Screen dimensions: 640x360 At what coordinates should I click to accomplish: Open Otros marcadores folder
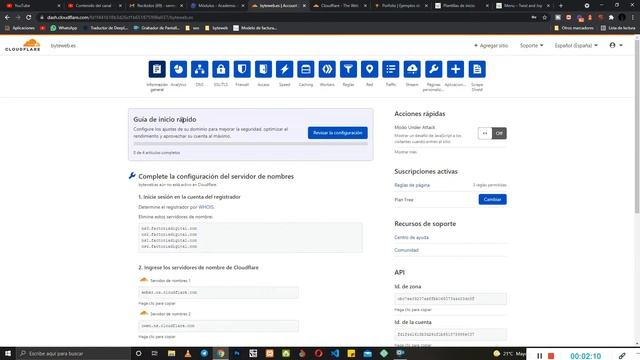pyautogui.click(x=574, y=28)
